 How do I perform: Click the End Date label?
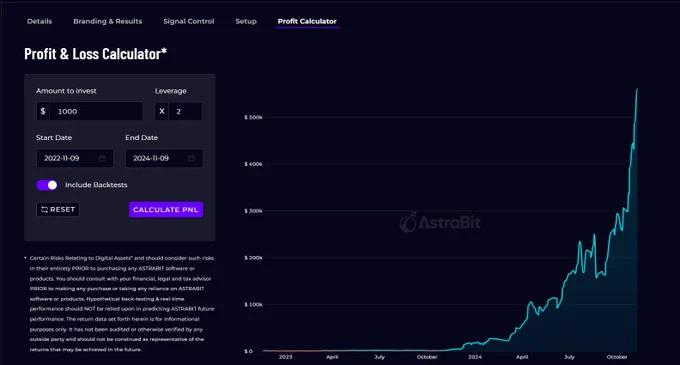tap(142, 137)
